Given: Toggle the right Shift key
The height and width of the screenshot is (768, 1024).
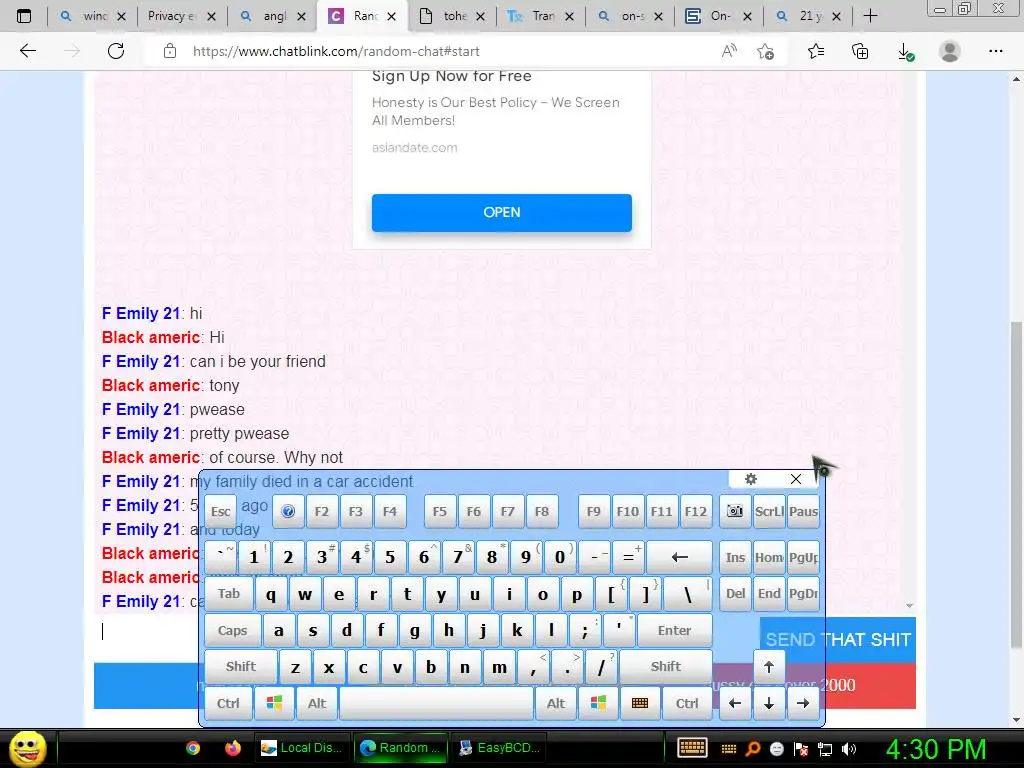Looking at the screenshot, I should tap(665, 666).
